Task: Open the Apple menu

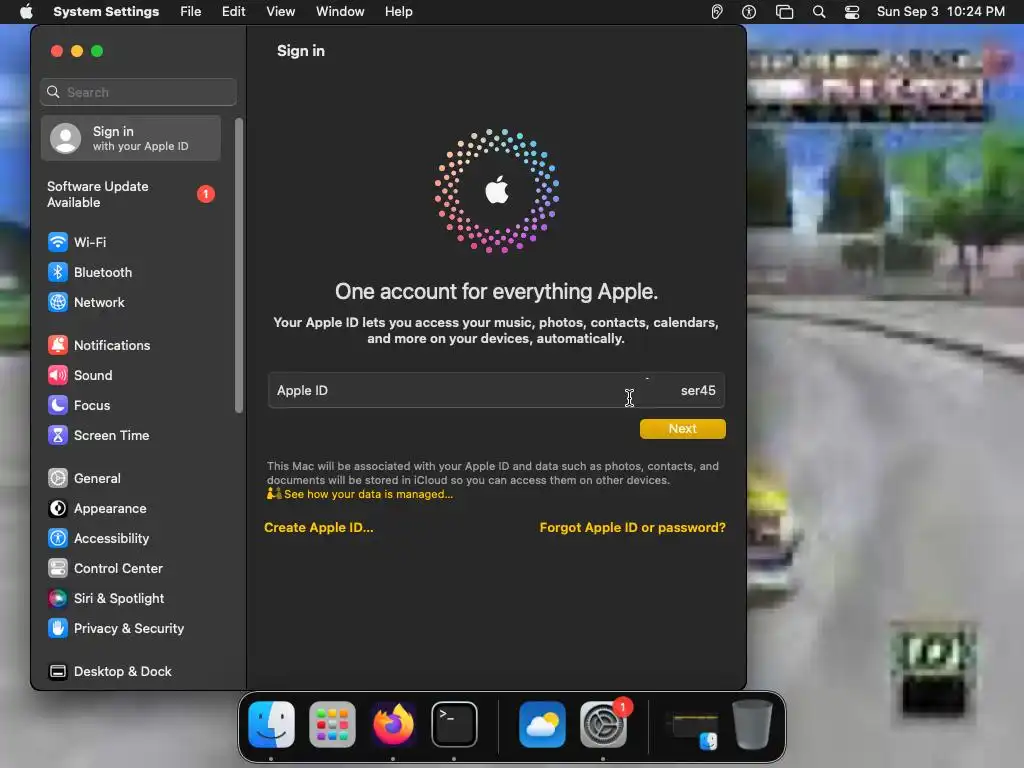Action: [x=25, y=12]
